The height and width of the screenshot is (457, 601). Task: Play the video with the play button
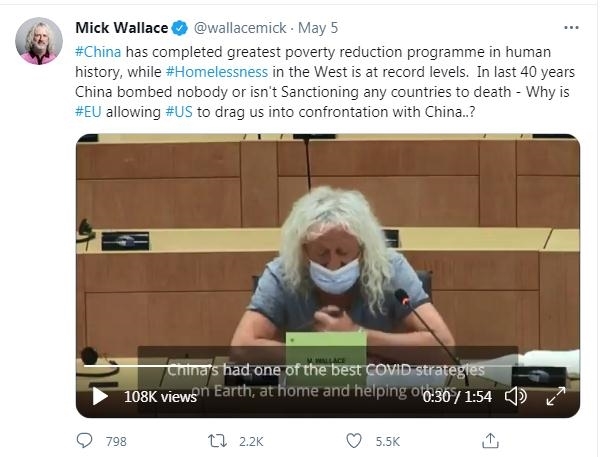coord(100,396)
